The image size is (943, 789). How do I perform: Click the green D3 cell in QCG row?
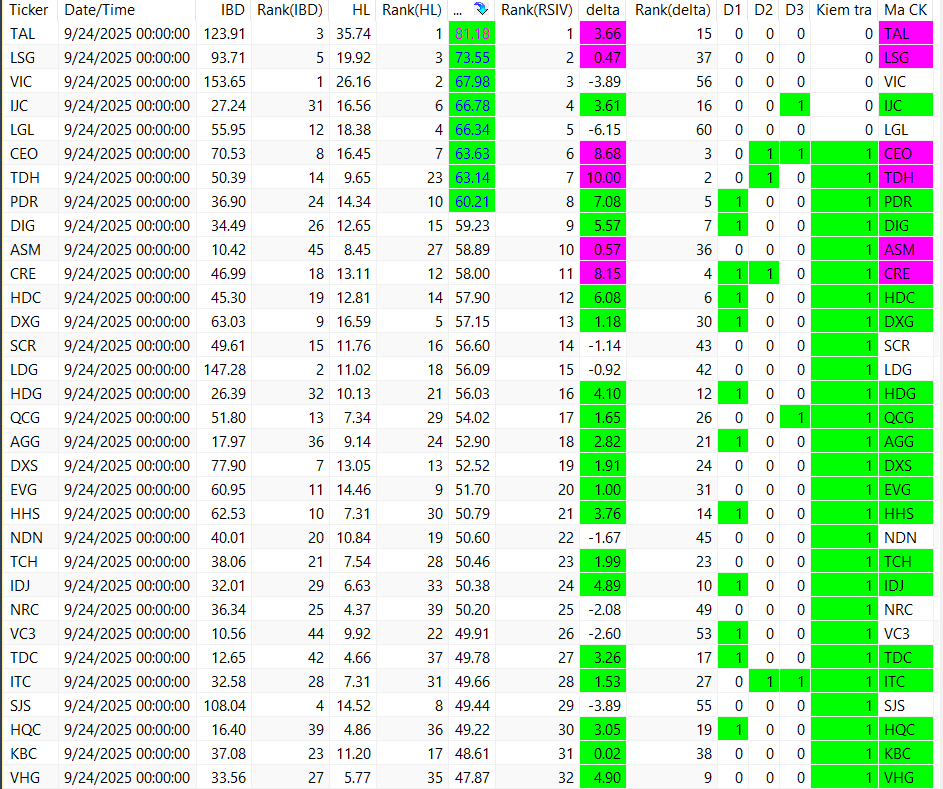tap(794, 418)
